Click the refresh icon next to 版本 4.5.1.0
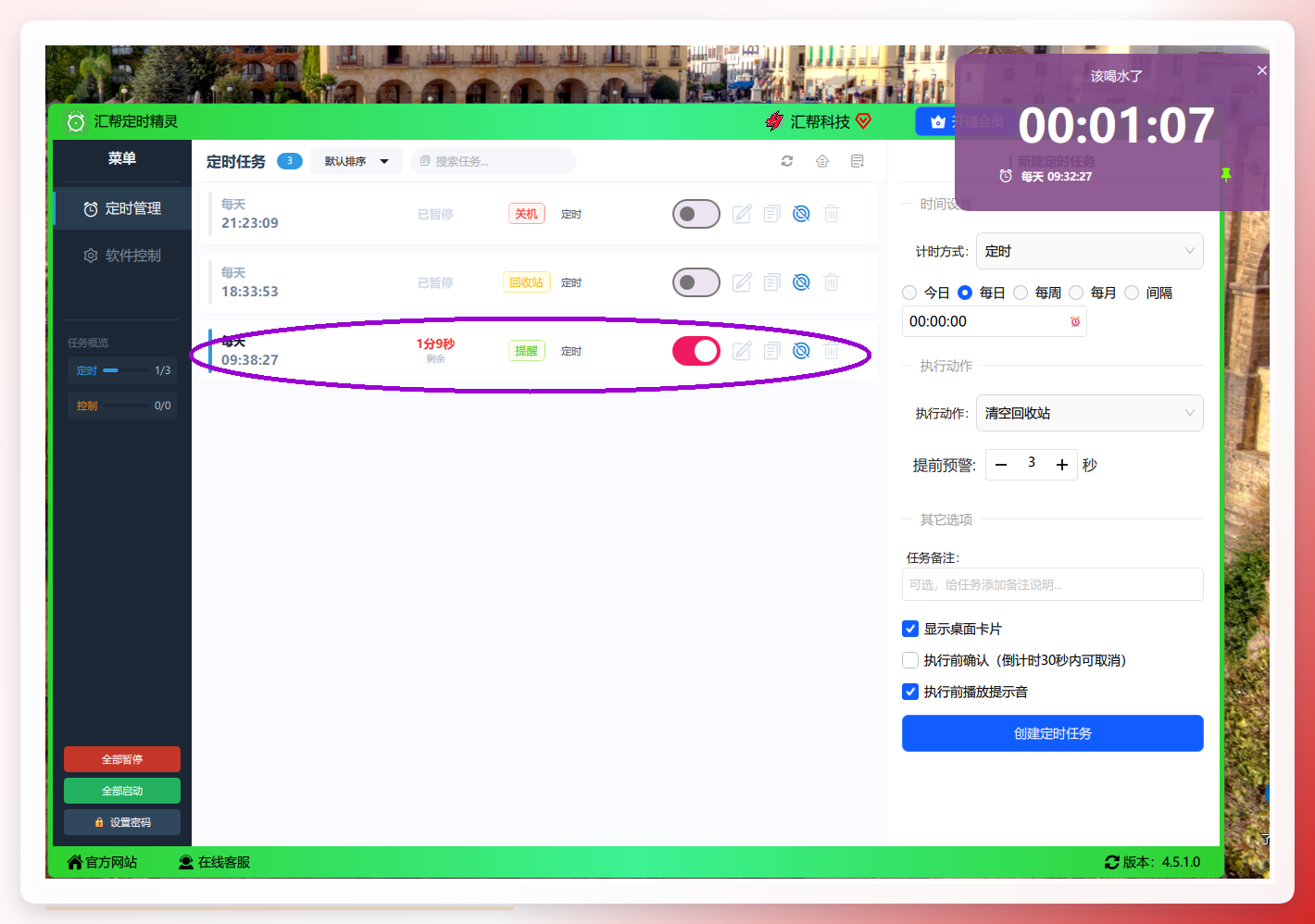Viewport: 1315px width, 924px height. (1112, 862)
